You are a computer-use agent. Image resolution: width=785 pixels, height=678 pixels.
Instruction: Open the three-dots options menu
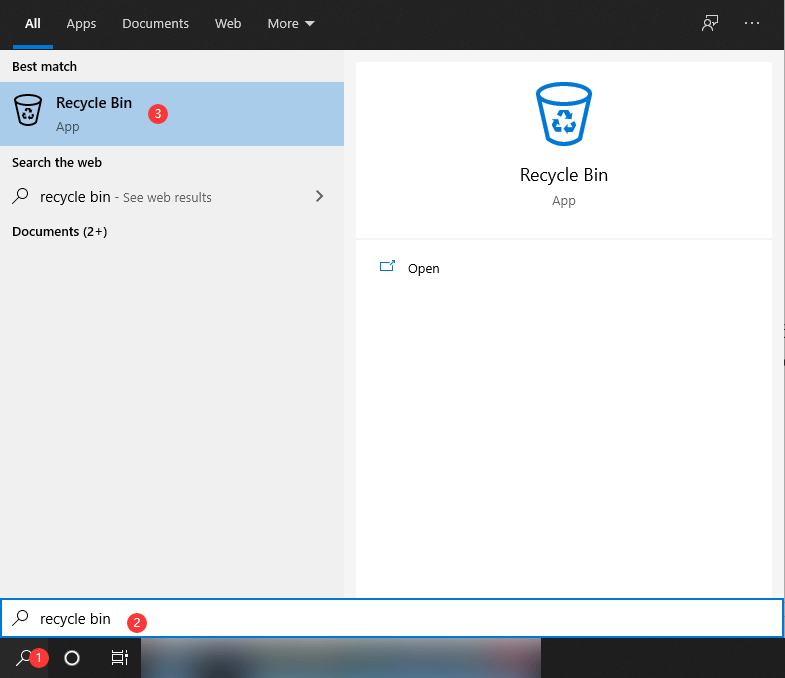tap(751, 23)
